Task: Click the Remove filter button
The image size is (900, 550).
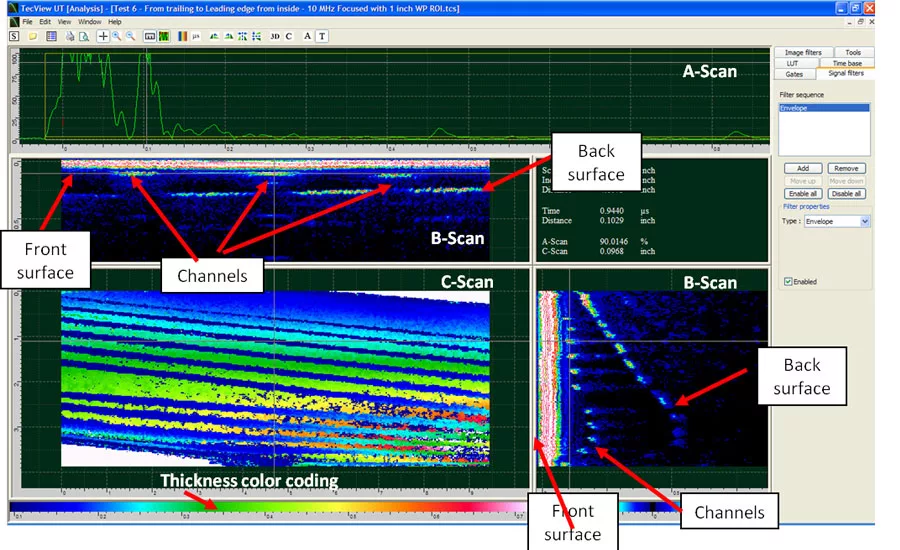Action: (846, 168)
